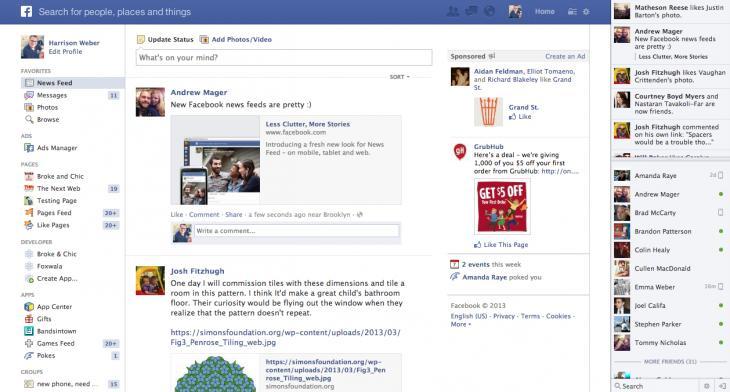
Task: Open the settings gear in top bar
Action: 586,12
